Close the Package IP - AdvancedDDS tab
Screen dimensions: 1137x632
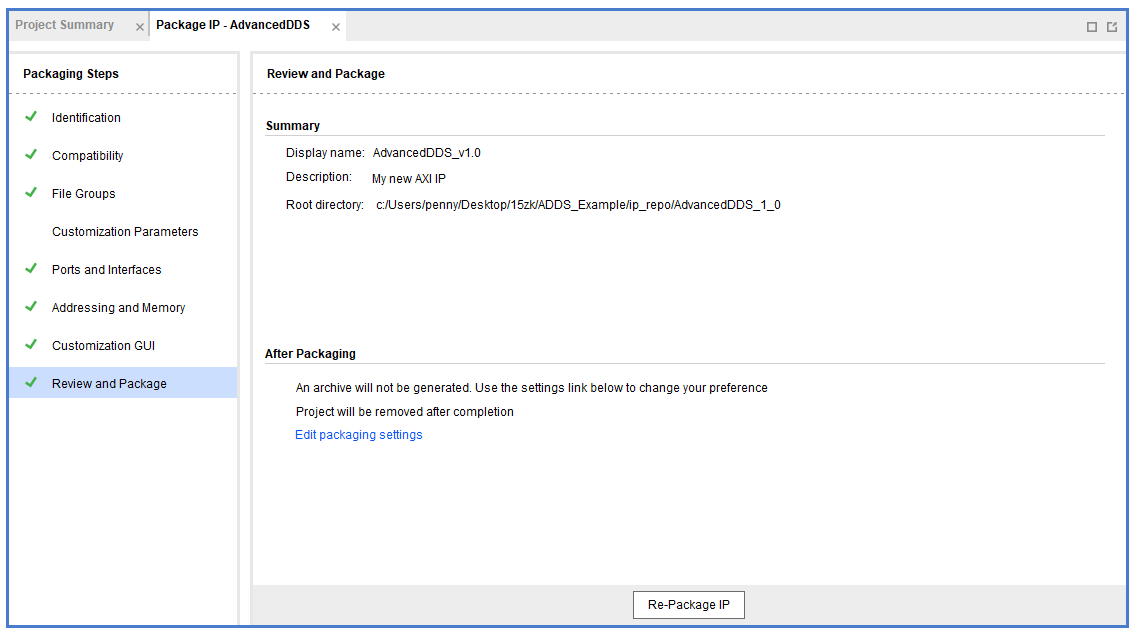(x=336, y=27)
